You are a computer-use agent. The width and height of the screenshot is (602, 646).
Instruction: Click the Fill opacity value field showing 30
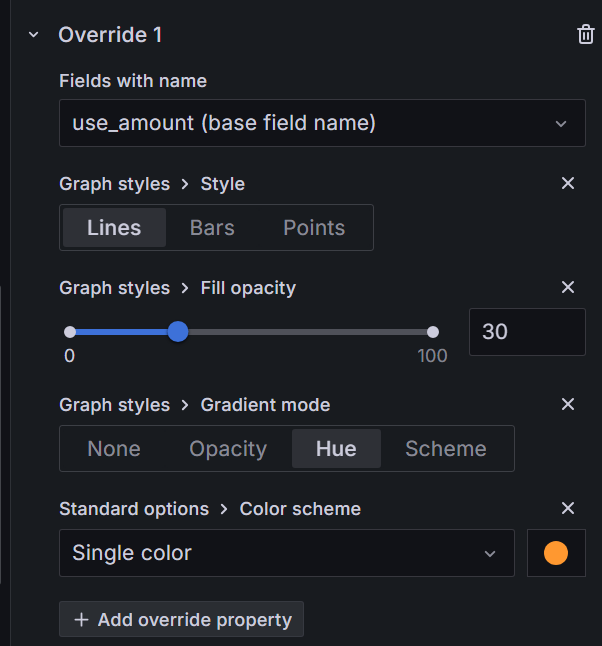(x=526, y=332)
